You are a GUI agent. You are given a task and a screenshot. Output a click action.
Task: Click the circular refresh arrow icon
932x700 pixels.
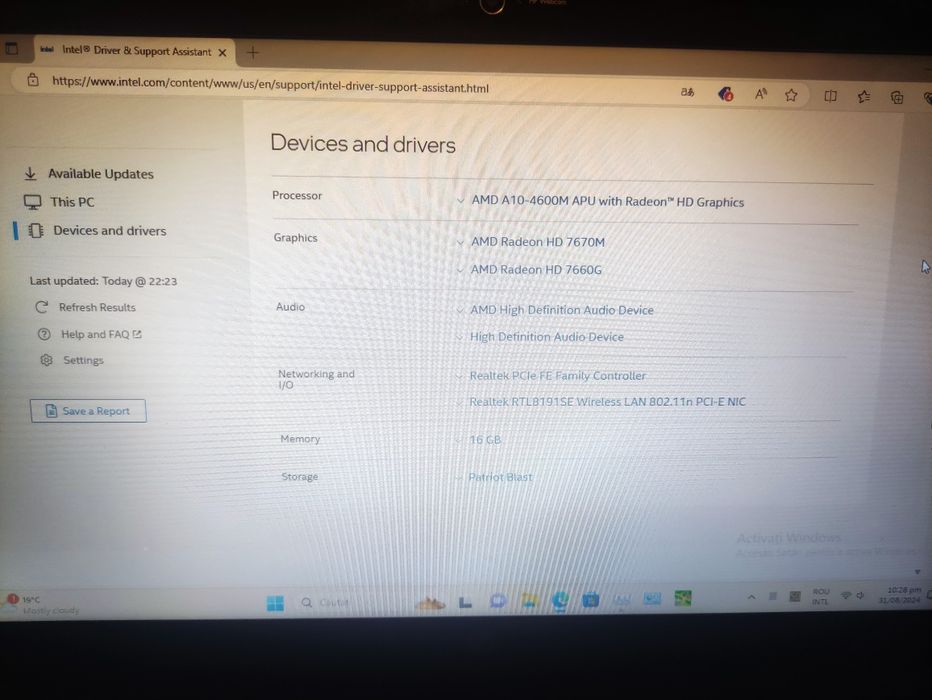coord(42,307)
